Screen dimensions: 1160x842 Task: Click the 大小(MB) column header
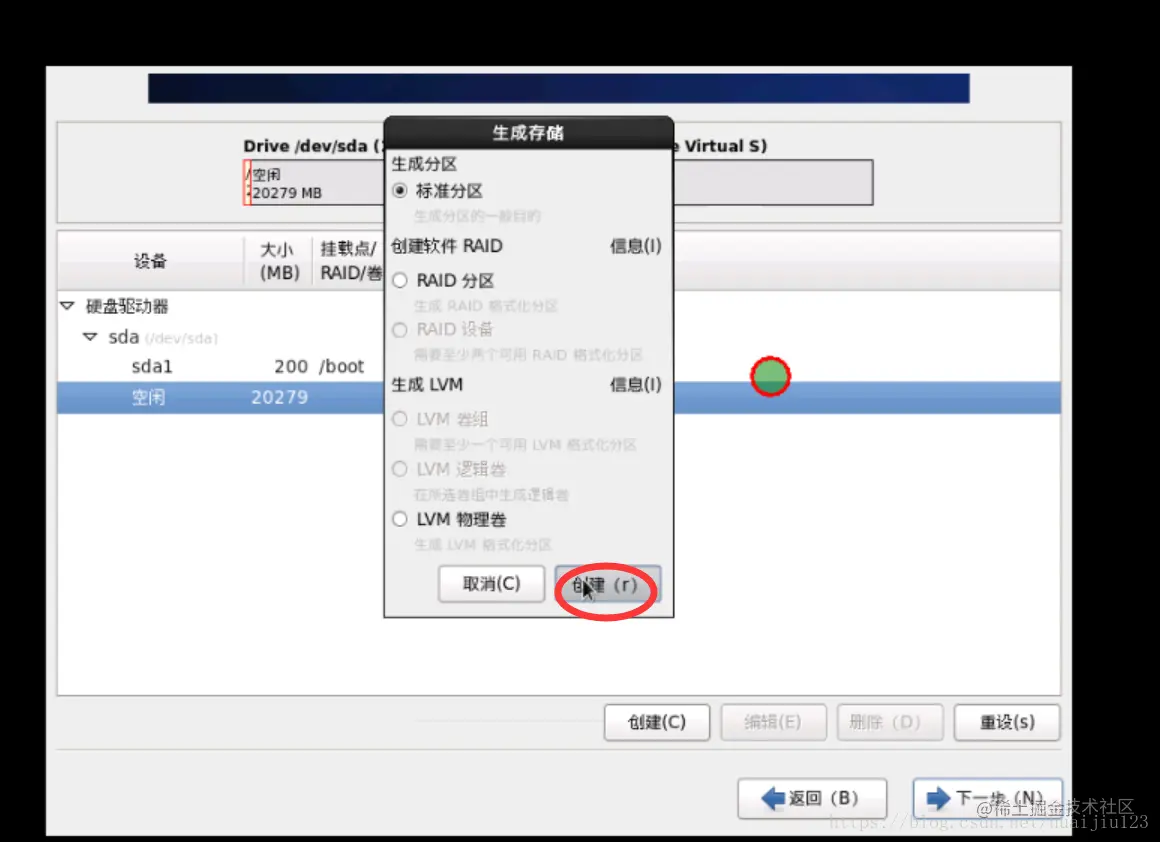point(279,260)
